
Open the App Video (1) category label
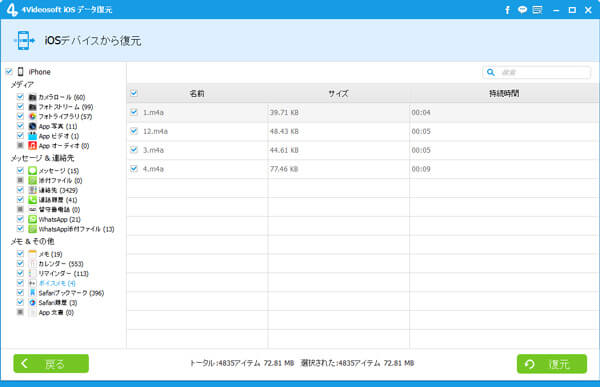59,136
